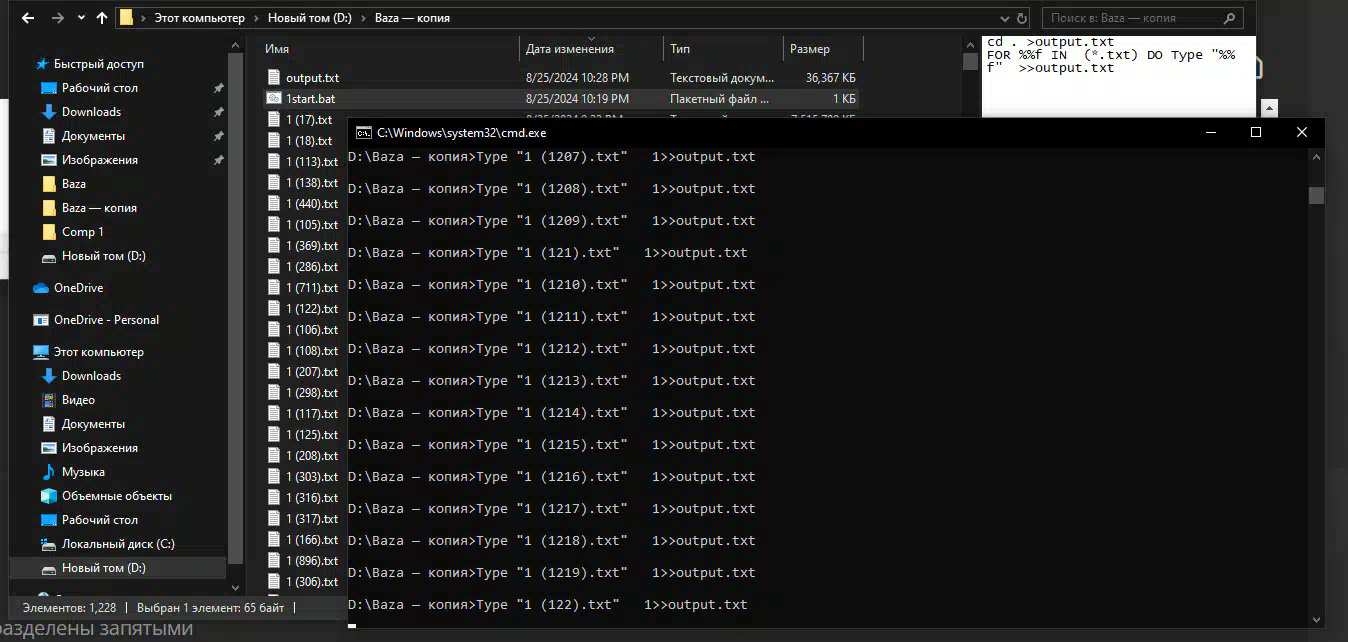1348x642 pixels.
Task: Click the Локальный диск (C:) drive icon
Action: click(x=49, y=544)
